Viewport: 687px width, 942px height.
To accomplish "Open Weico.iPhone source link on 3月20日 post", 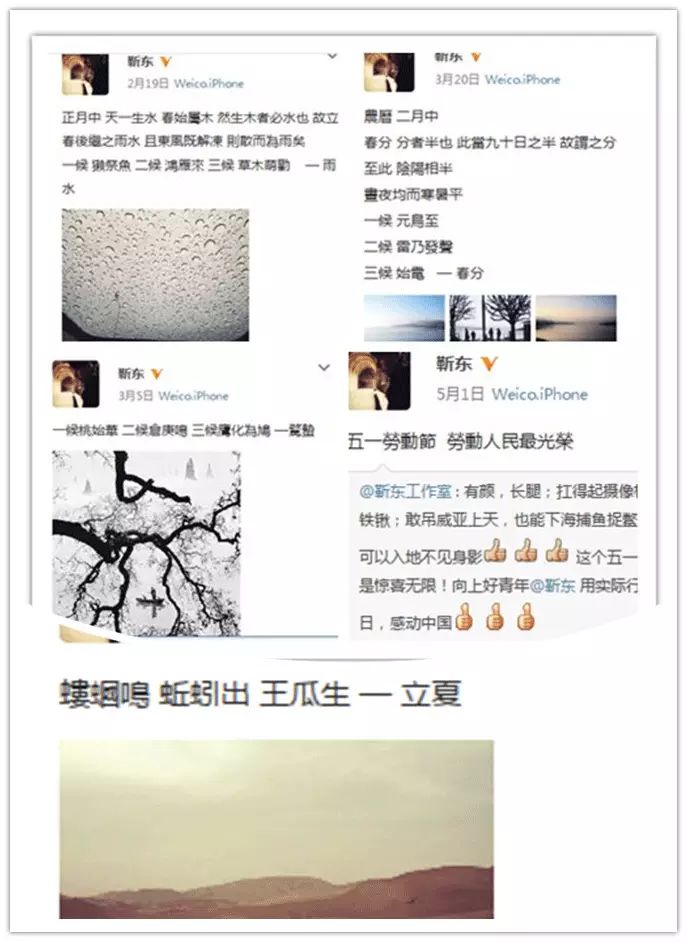I will point(522,79).
